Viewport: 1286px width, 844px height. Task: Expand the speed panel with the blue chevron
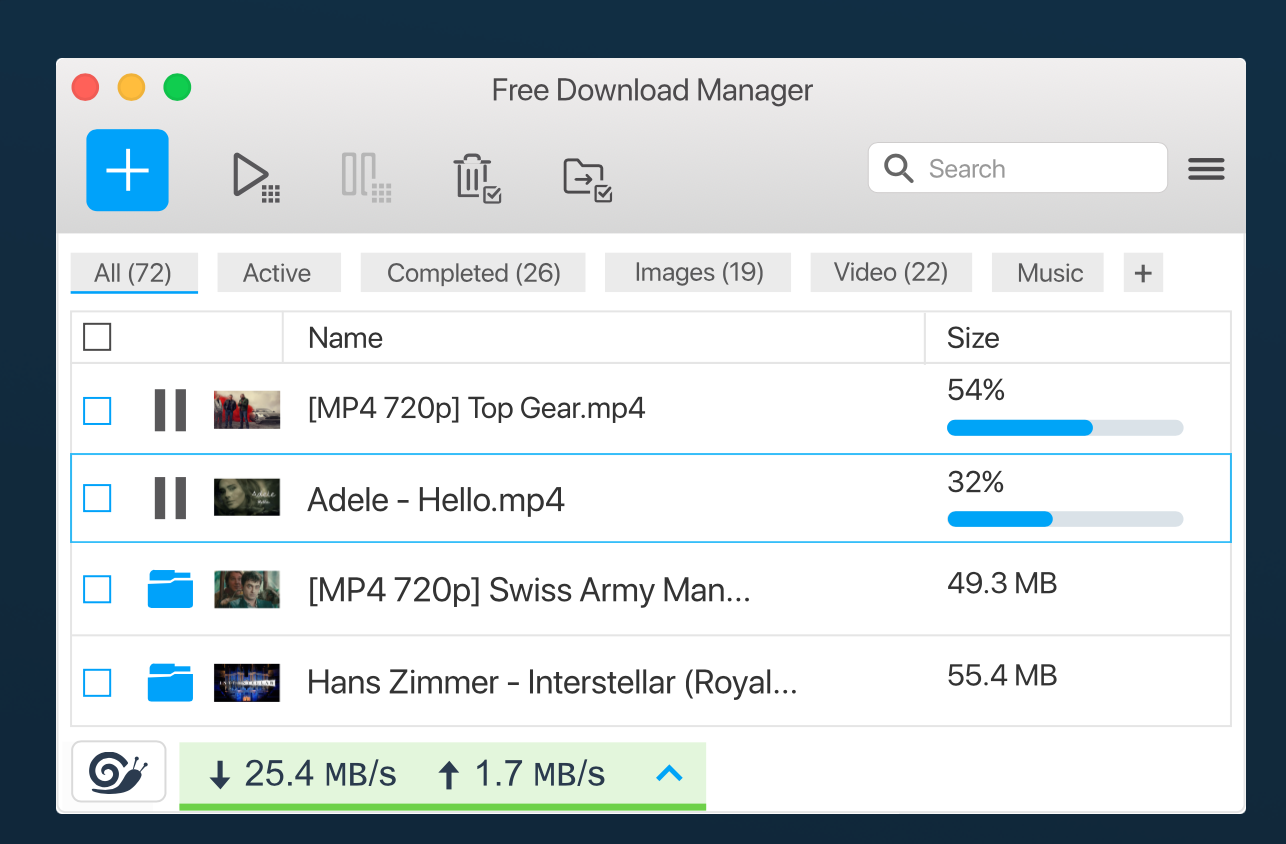669,773
